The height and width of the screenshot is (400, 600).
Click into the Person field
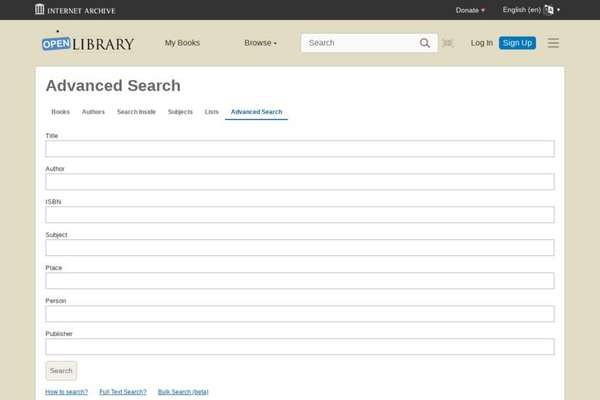tap(300, 313)
